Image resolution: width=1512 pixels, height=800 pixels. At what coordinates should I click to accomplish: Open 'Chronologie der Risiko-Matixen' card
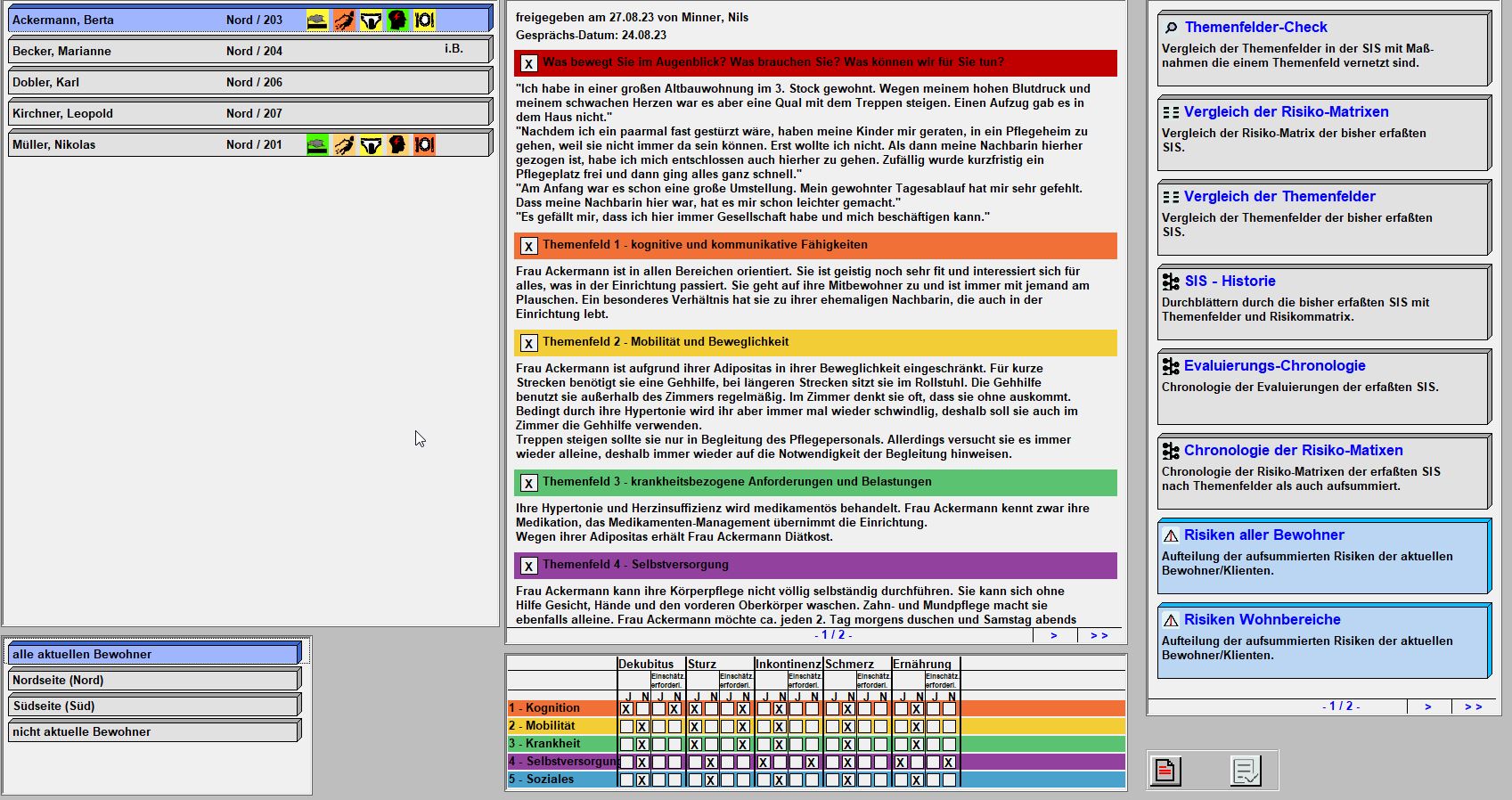[x=1324, y=472]
